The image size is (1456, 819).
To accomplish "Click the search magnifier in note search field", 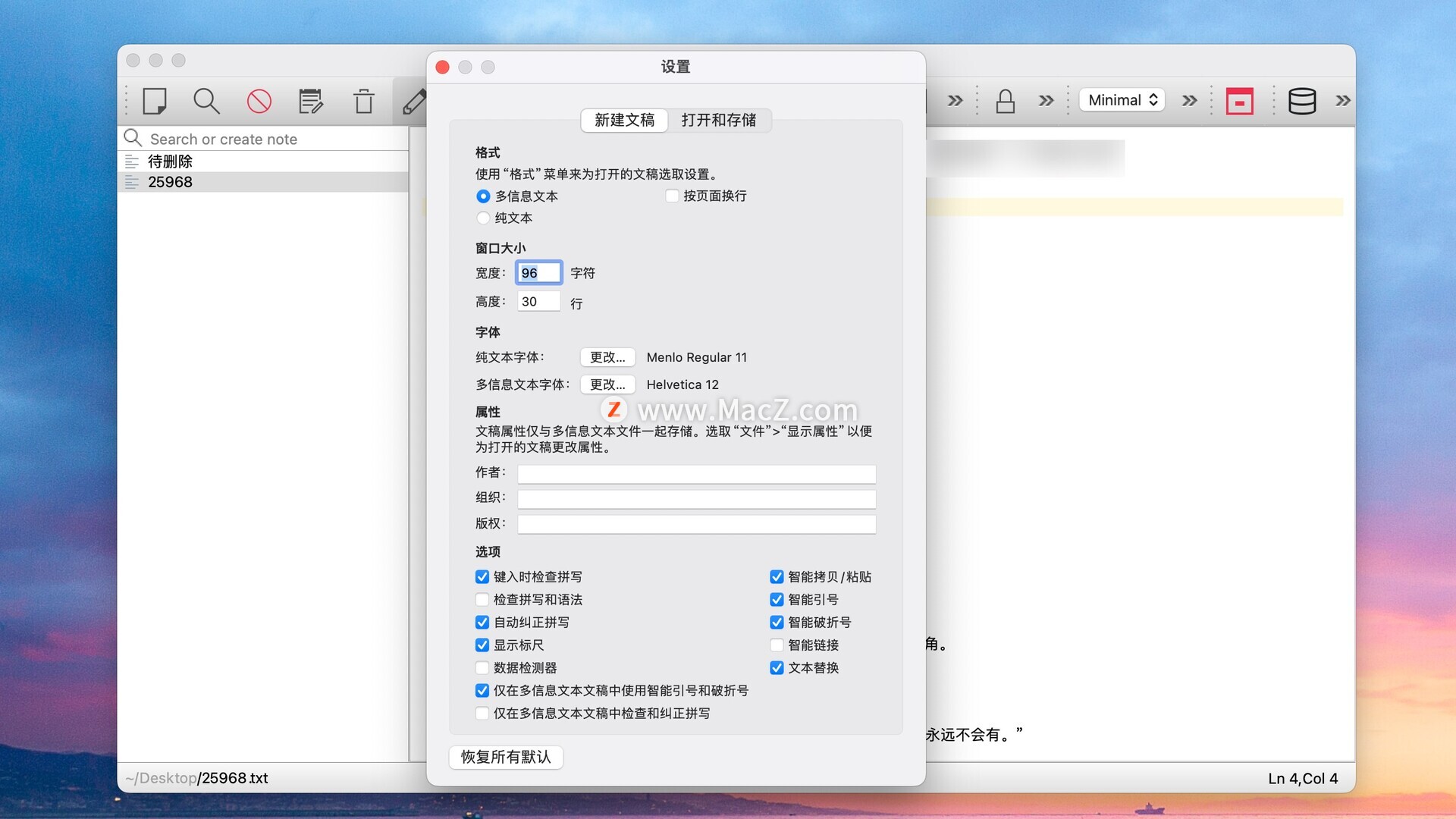I will [133, 138].
